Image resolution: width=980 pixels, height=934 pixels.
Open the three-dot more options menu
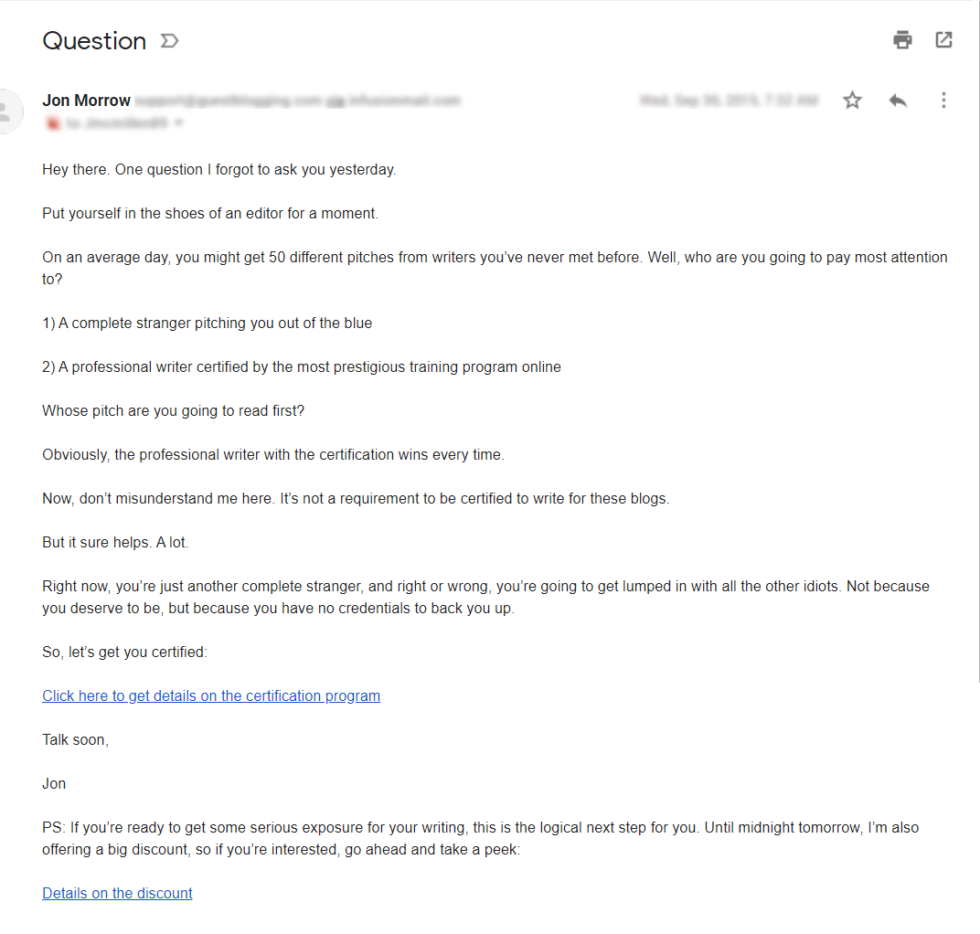pos(943,100)
